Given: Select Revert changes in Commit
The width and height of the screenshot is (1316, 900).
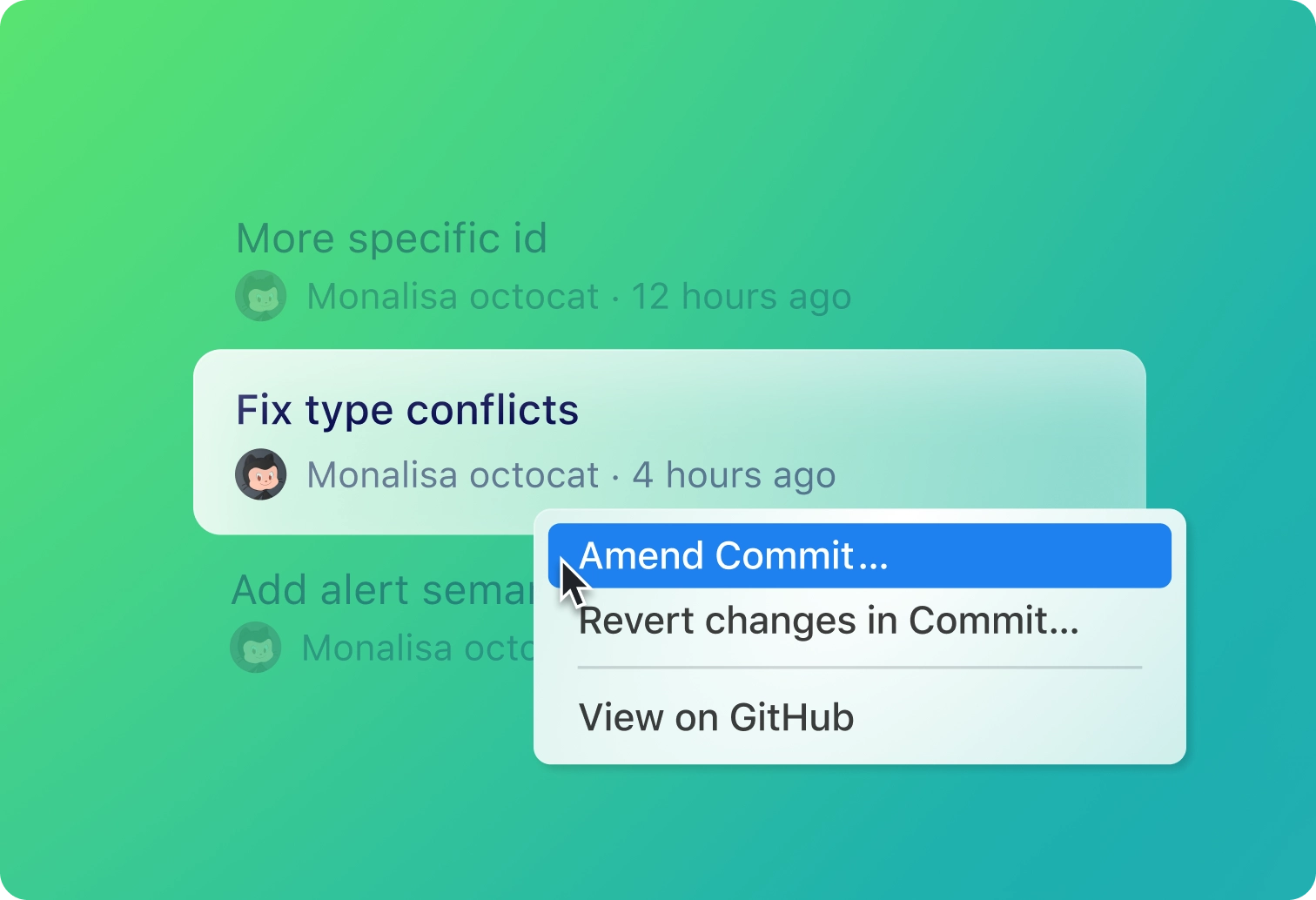Looking at the screenshot, I should coord(829,621).
